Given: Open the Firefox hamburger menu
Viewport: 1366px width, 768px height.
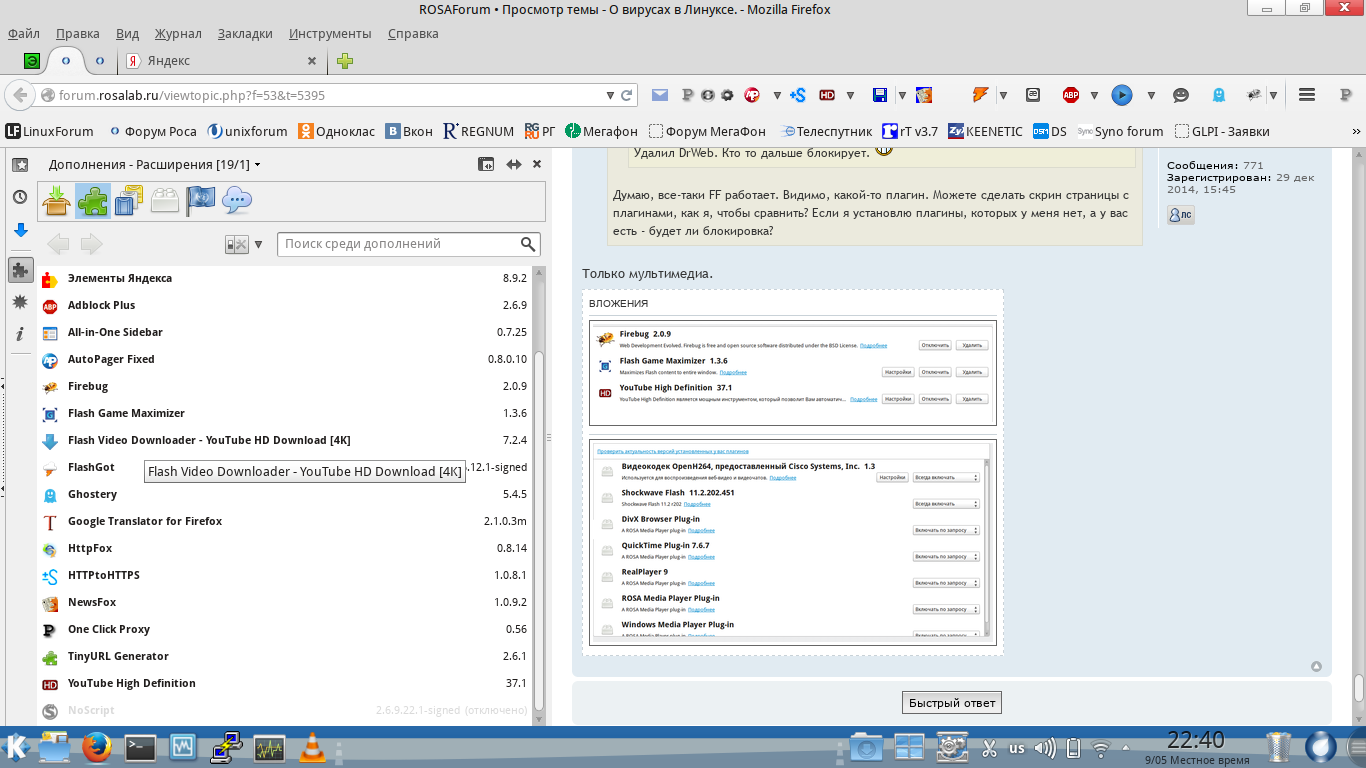Looking at the screenshot, I should pos(1306,95).
